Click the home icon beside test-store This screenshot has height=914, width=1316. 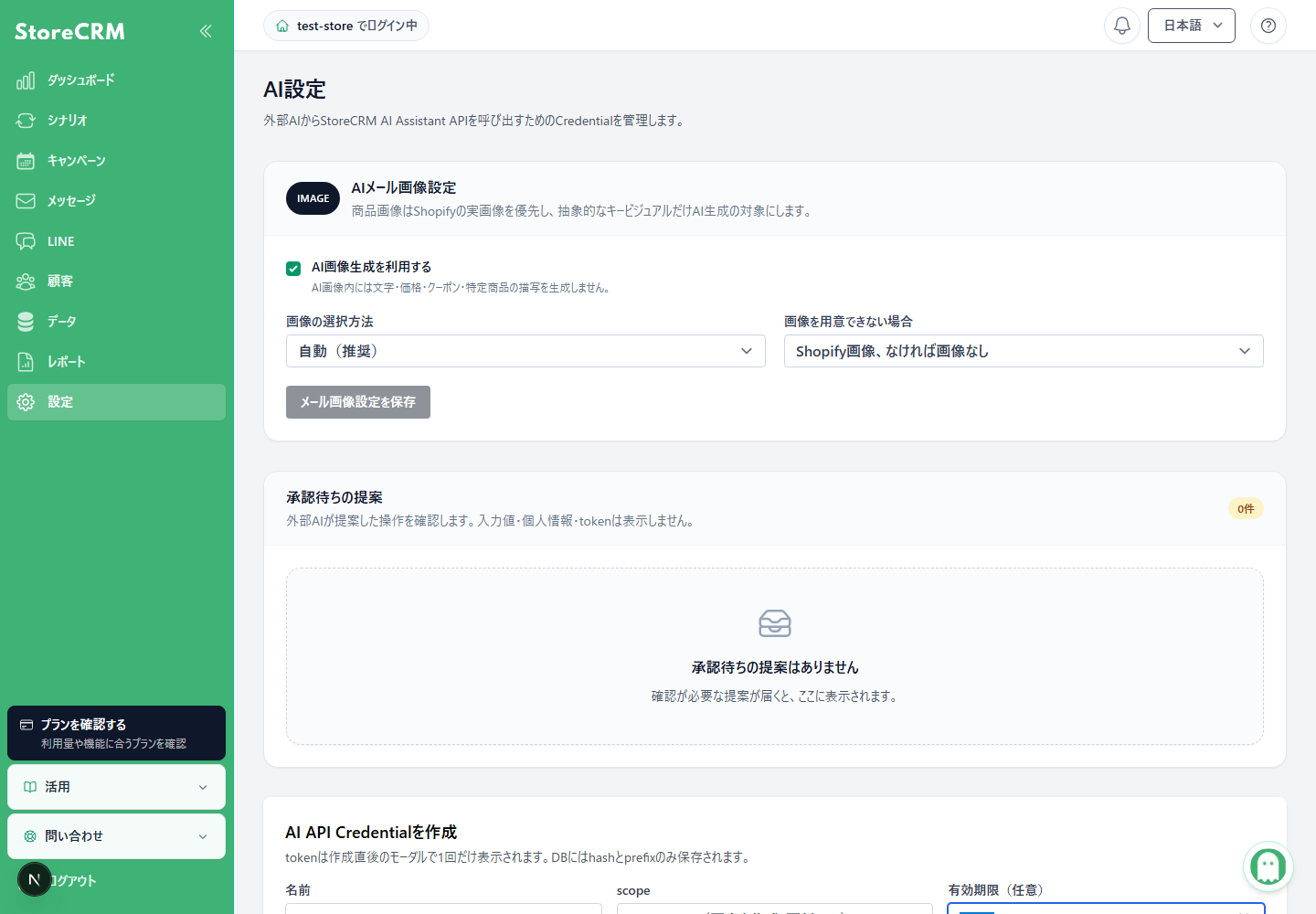coord(282,26)
